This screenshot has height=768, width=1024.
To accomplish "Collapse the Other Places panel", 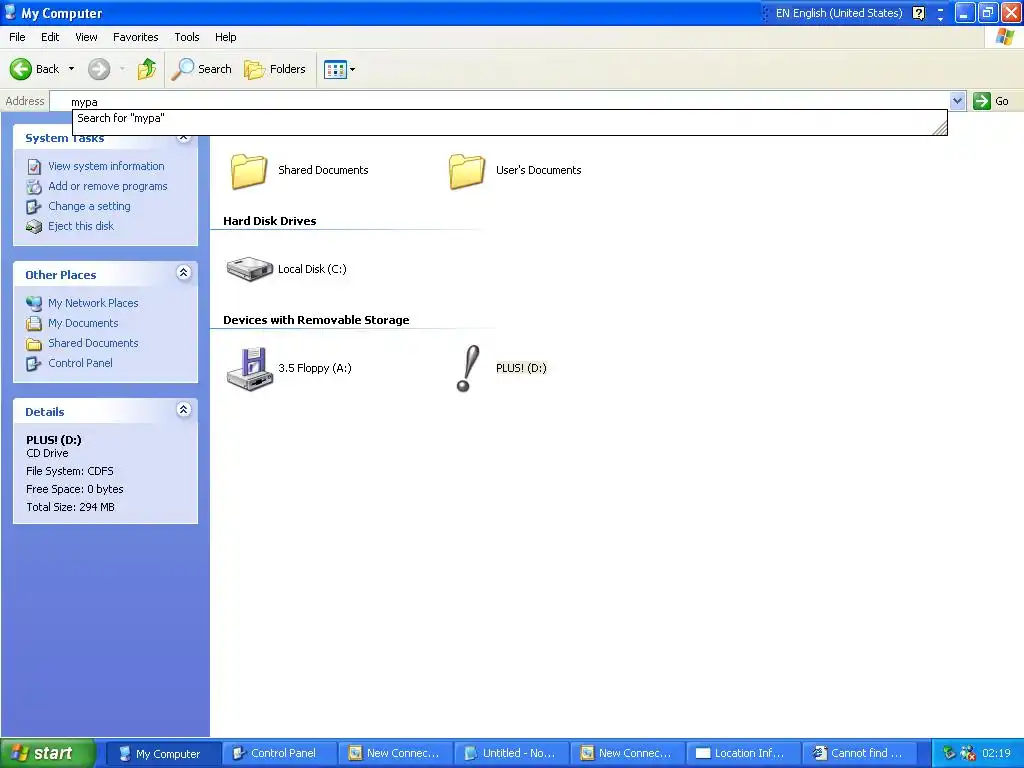I will click(184, 273).
